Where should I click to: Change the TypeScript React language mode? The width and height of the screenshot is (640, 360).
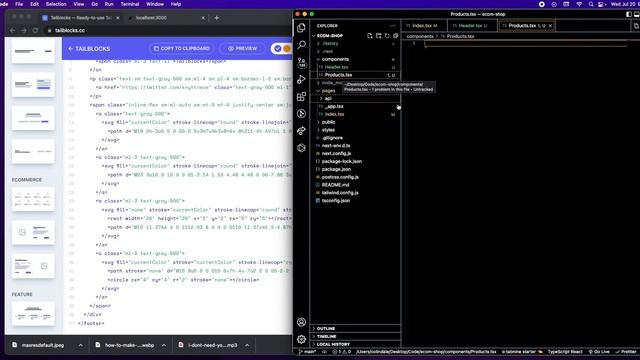click(565, 352)
